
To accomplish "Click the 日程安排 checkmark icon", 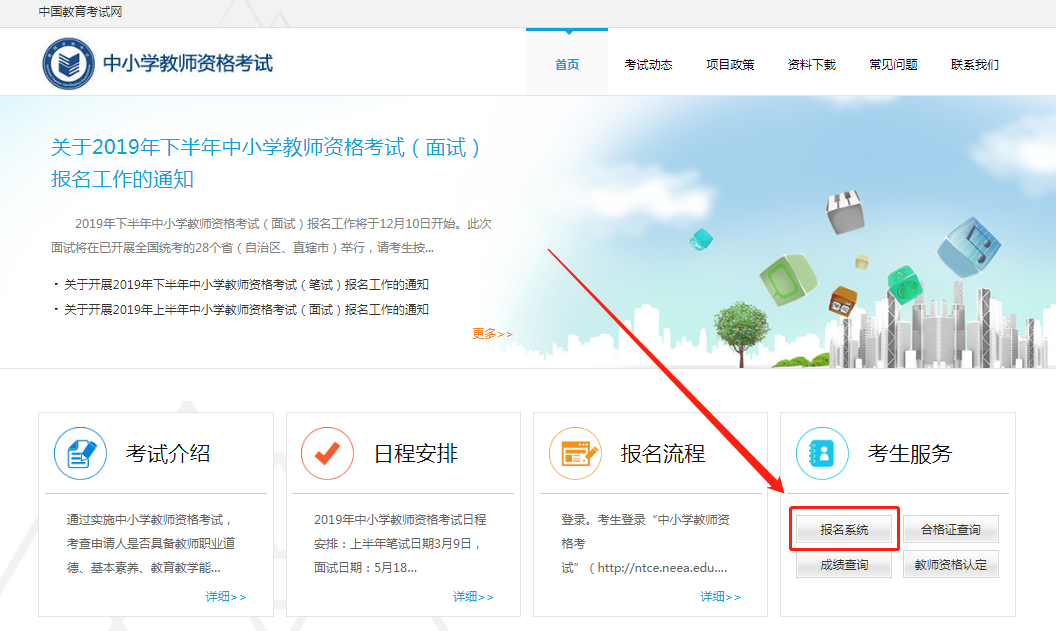I will pos(327,453).
